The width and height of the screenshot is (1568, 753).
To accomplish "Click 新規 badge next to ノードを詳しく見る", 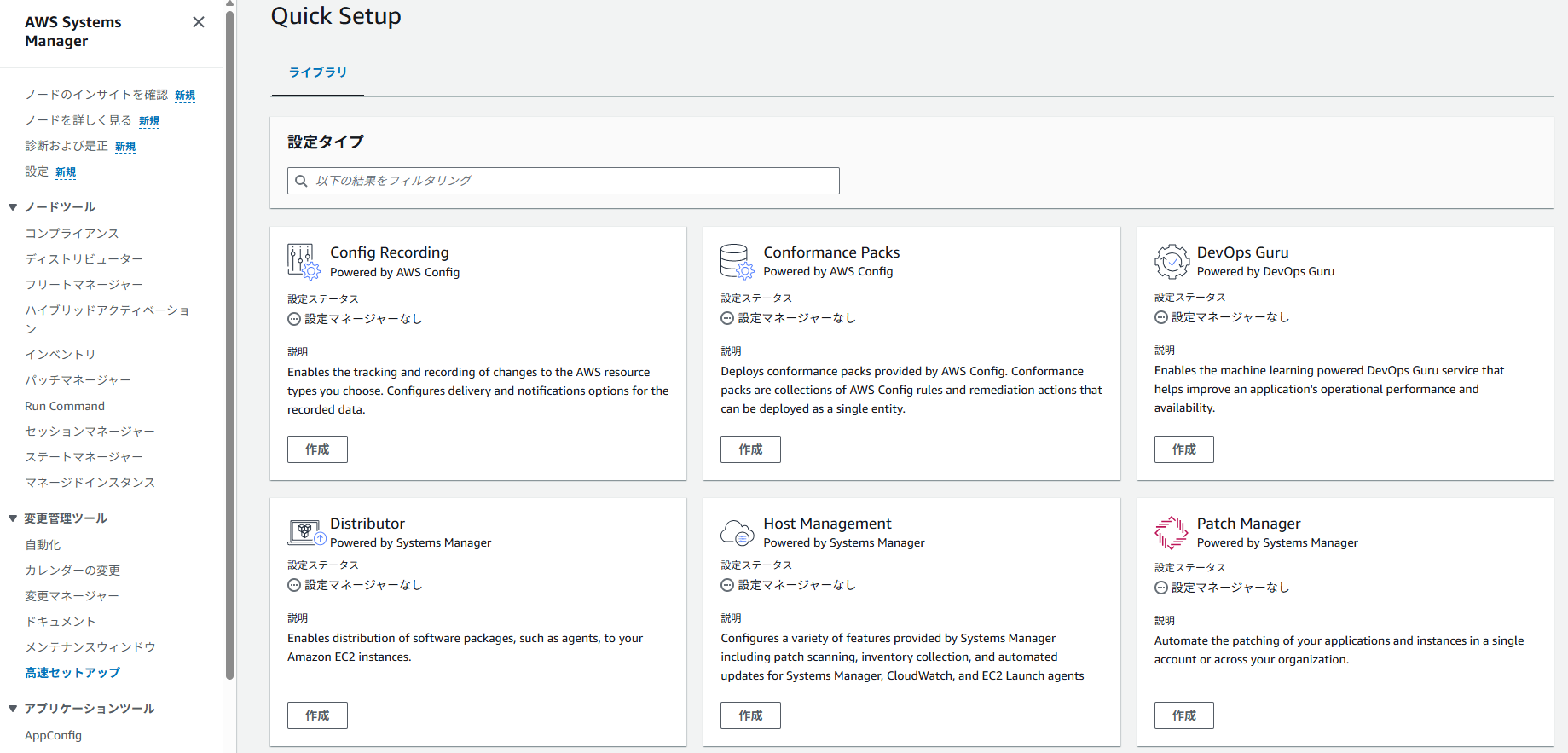I will (149, 121).
